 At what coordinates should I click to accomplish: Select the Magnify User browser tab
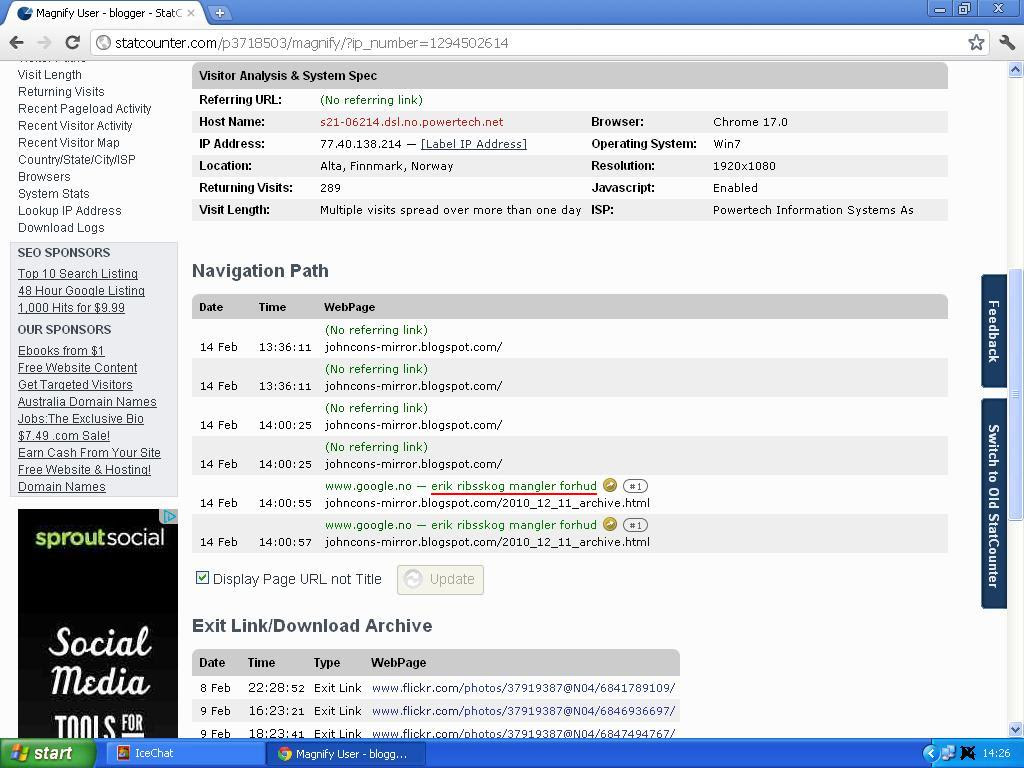[x=104, y=13]
